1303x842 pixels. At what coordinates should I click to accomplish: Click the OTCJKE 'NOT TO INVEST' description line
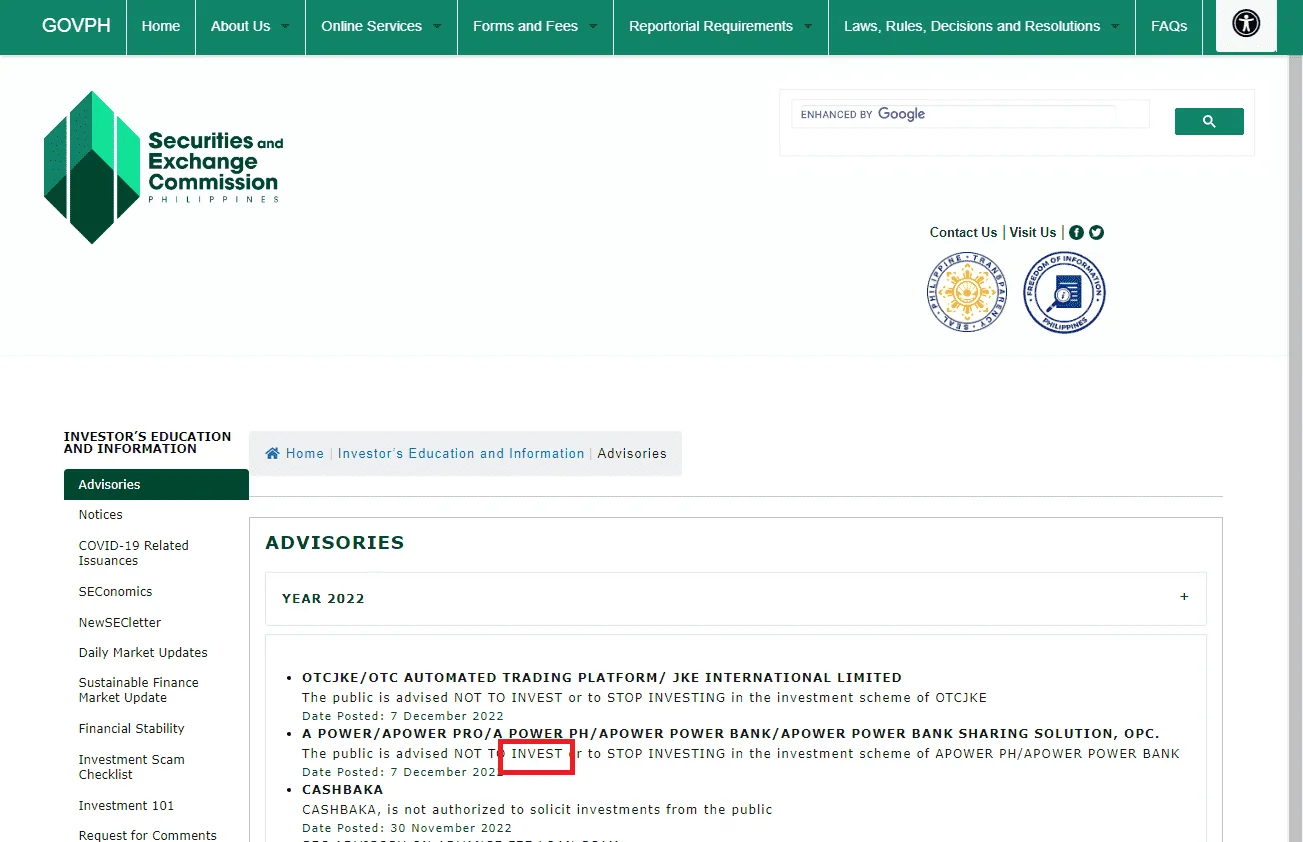point(645,697)
